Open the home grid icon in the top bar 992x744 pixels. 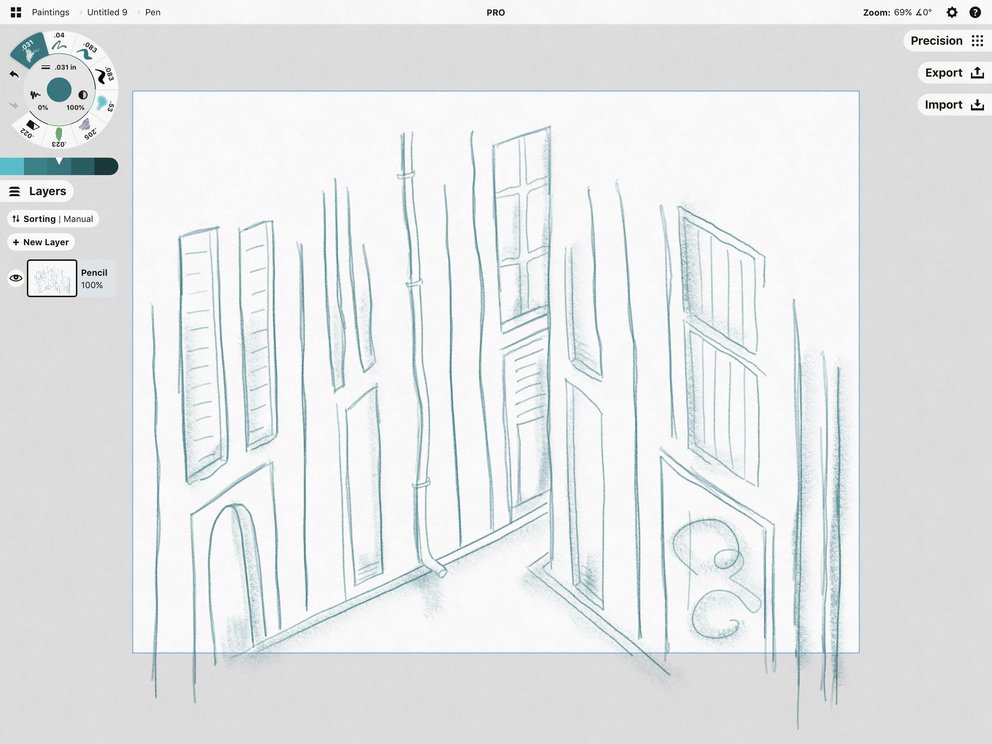tap(13, 11)
